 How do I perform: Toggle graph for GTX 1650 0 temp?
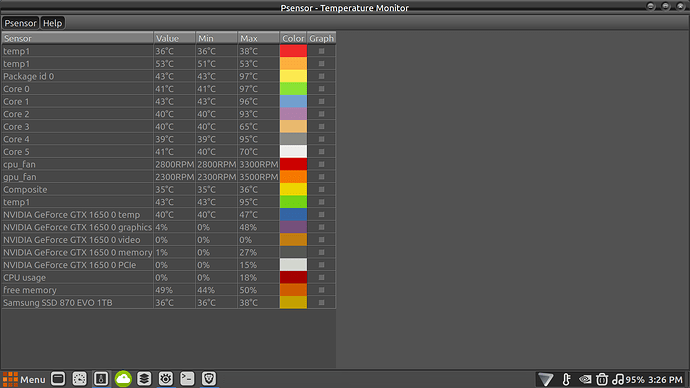[322, 215]
